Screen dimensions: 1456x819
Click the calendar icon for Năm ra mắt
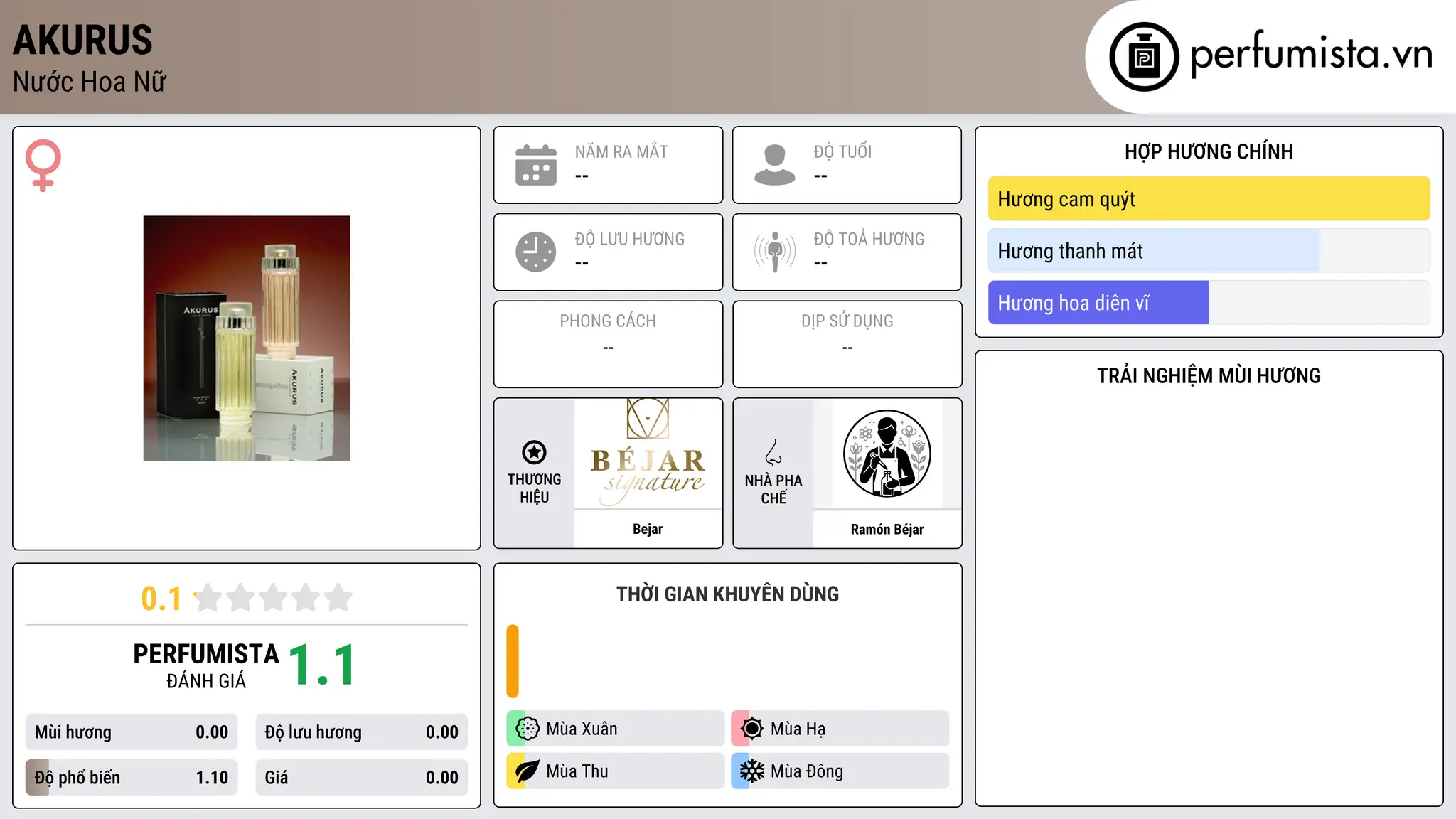pos(536,165)
